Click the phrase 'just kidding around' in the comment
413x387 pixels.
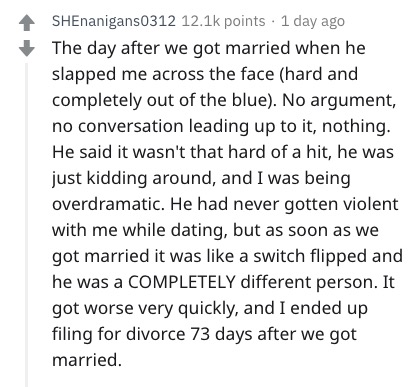[132, 178]
